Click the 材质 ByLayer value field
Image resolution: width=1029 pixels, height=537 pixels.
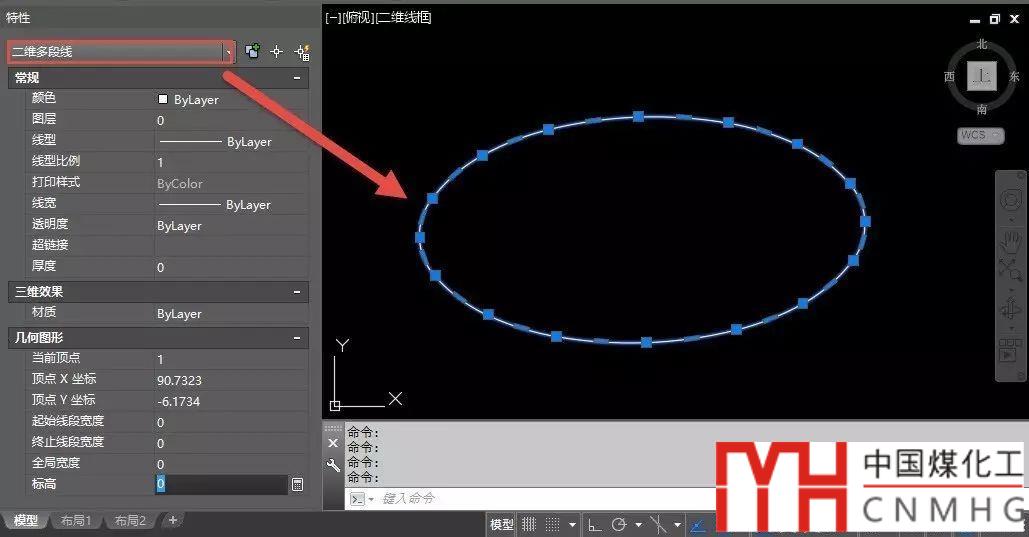(x=231, y=313)
